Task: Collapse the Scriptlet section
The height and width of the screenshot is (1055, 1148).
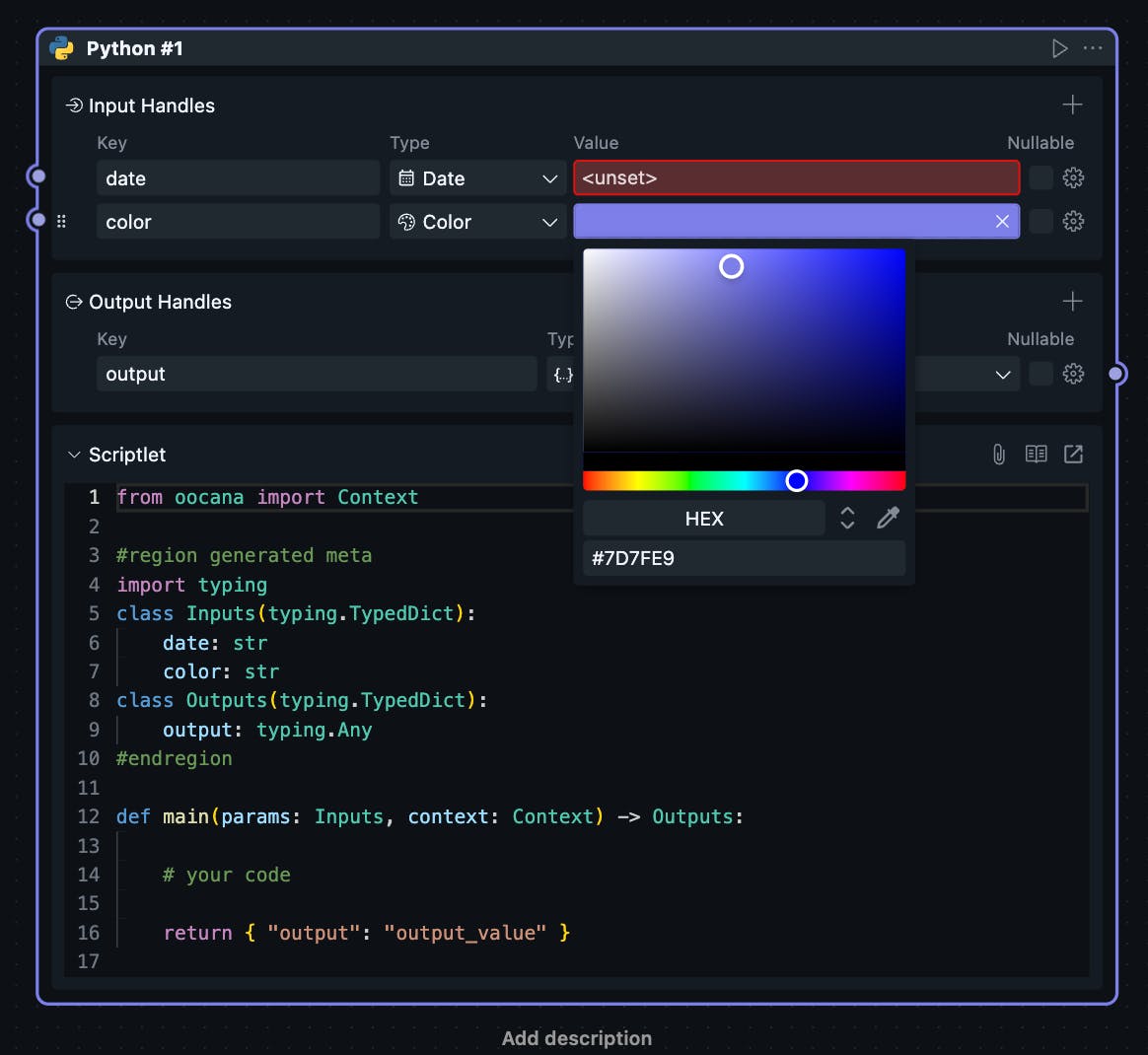Action: 73,455
